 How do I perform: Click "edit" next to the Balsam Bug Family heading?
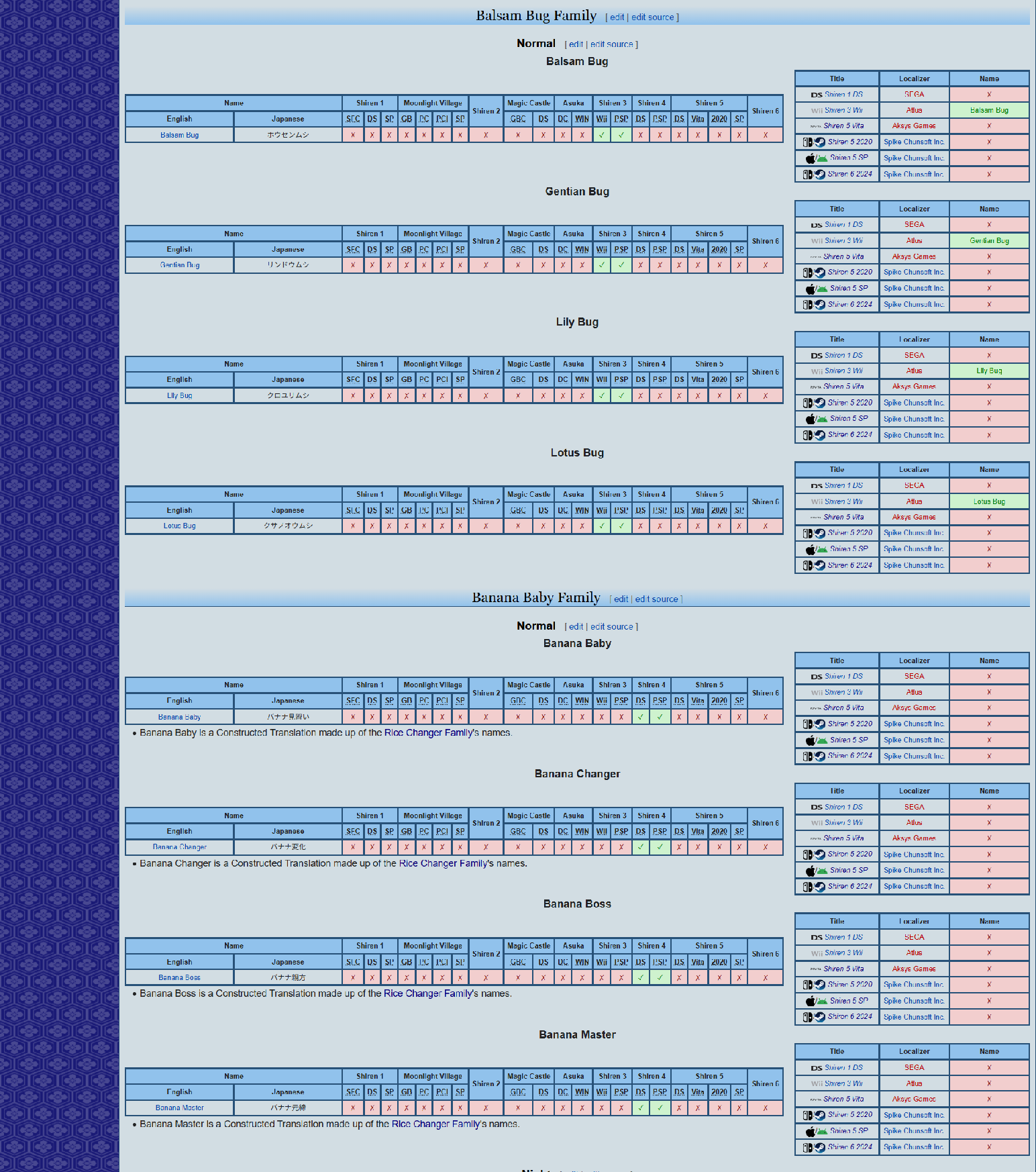(617, 17)
